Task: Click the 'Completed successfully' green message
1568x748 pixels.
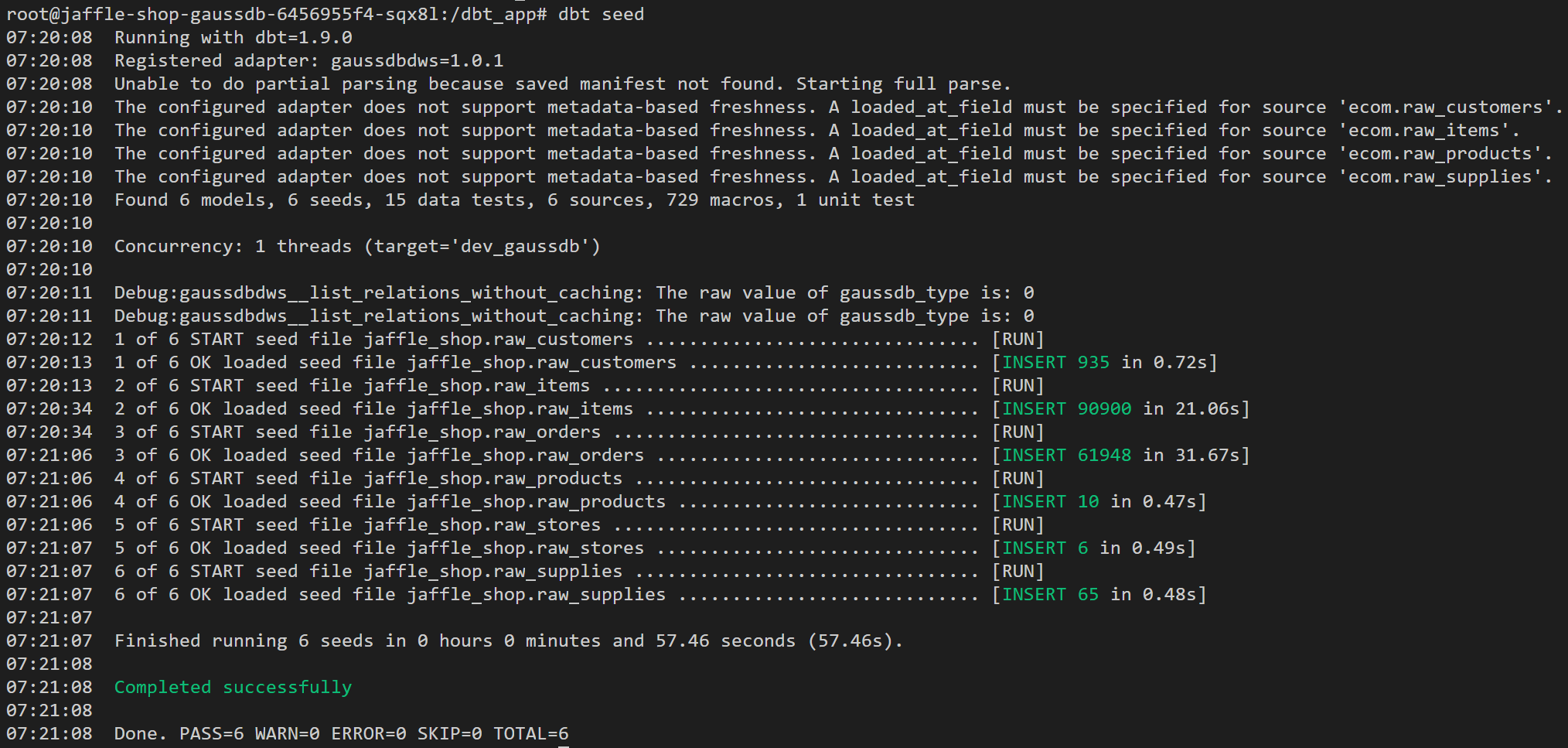Action: pyautogui.click(x=233, y=687)
